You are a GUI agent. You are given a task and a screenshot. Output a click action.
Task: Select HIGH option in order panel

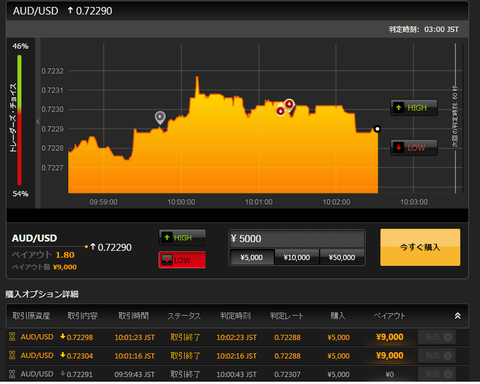click(182, 237)
